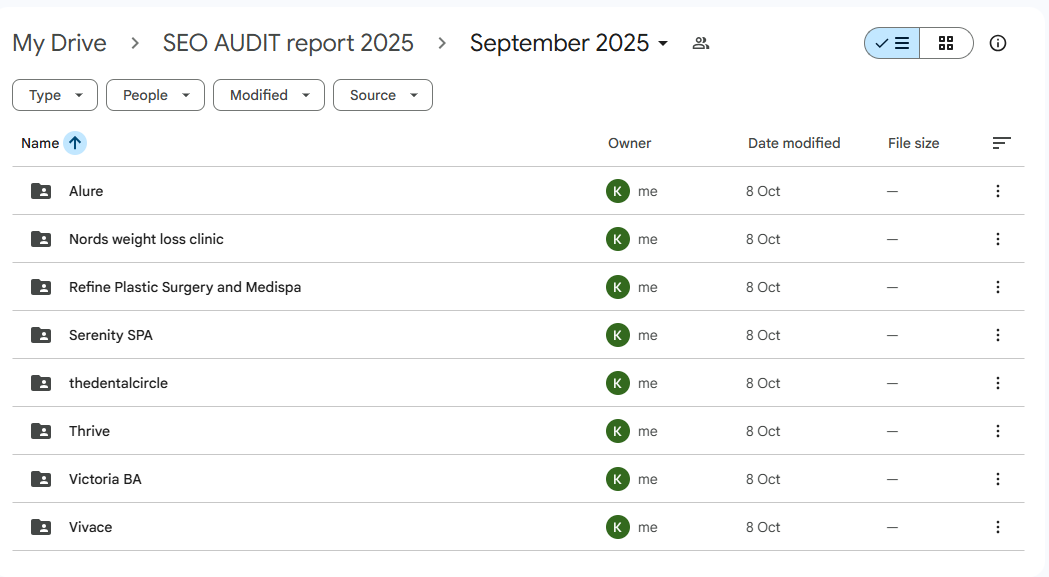Select the Nords weight loss clinic folder
Image resolution: width=1049 pixels, height=577 pixels.
click(146, 239)
